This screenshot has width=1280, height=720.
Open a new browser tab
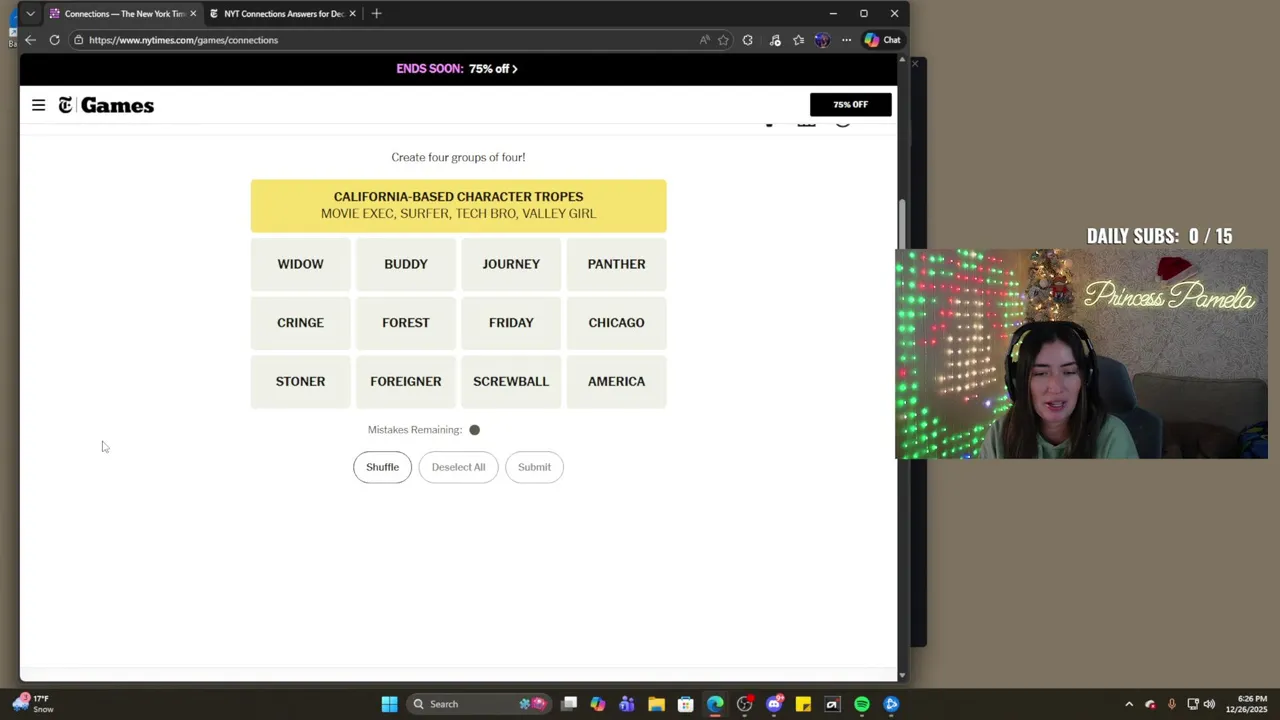(x=376, y=14)
